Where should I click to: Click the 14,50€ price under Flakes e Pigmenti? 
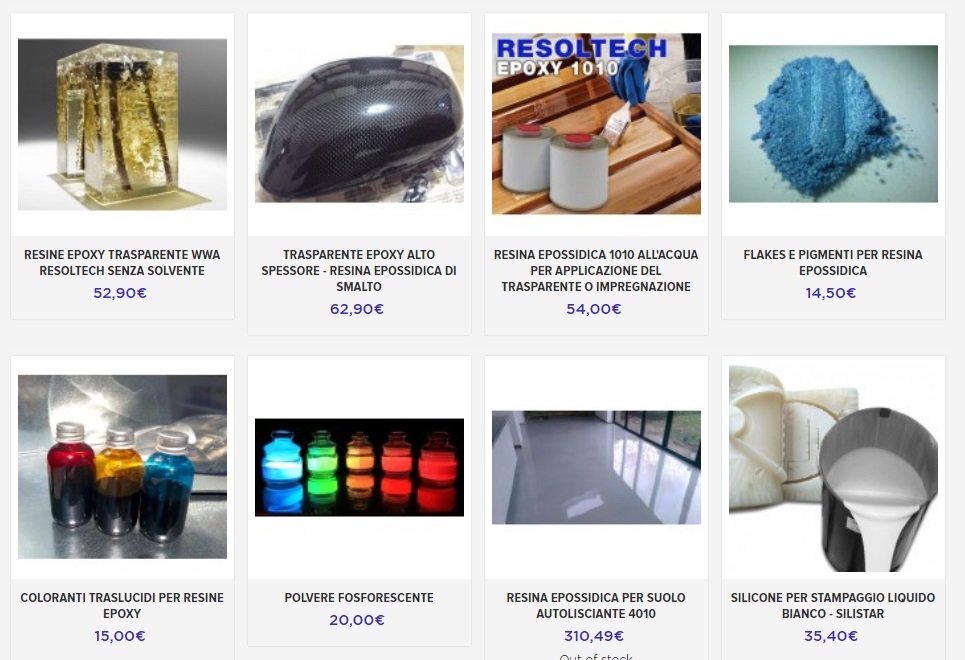[831, 293]
